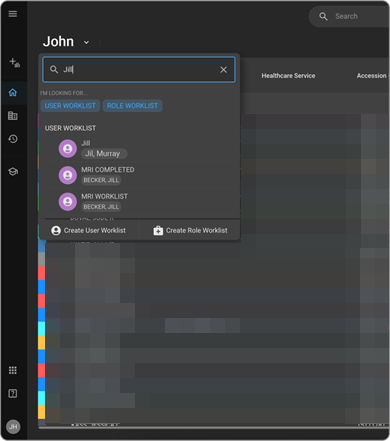
Task: Click the magnifier icon in top Search
Action: tap(323, 16)
